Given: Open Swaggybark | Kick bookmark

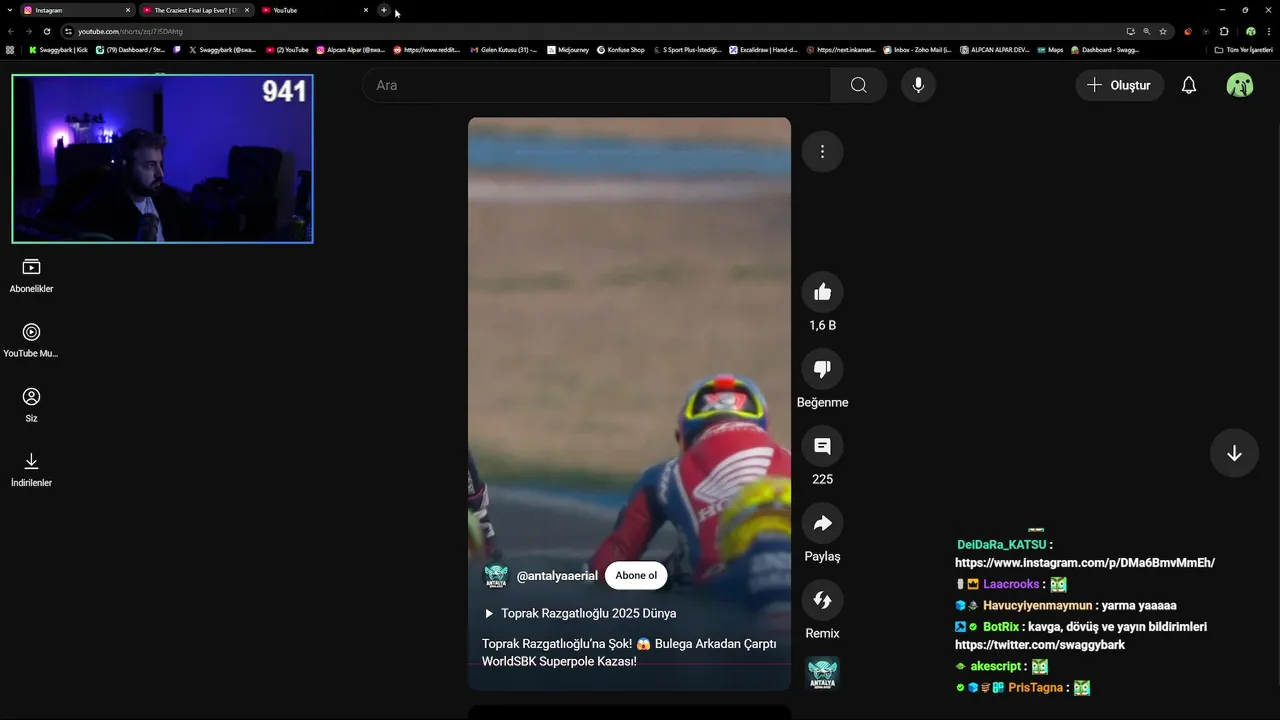Looking at the screenshot, I should pos(59,49).
